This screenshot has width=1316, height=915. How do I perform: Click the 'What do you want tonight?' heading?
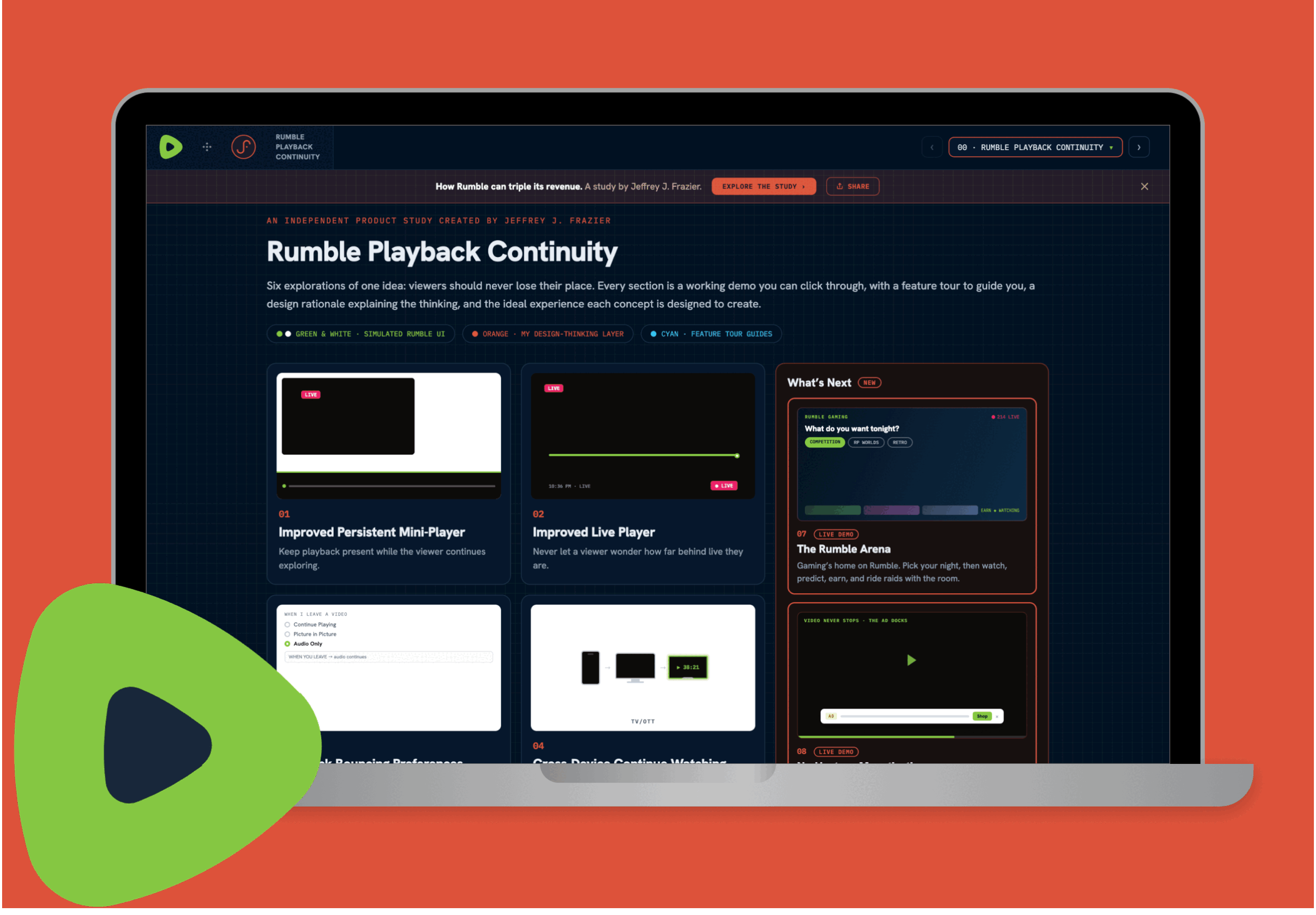coord(852,429)
